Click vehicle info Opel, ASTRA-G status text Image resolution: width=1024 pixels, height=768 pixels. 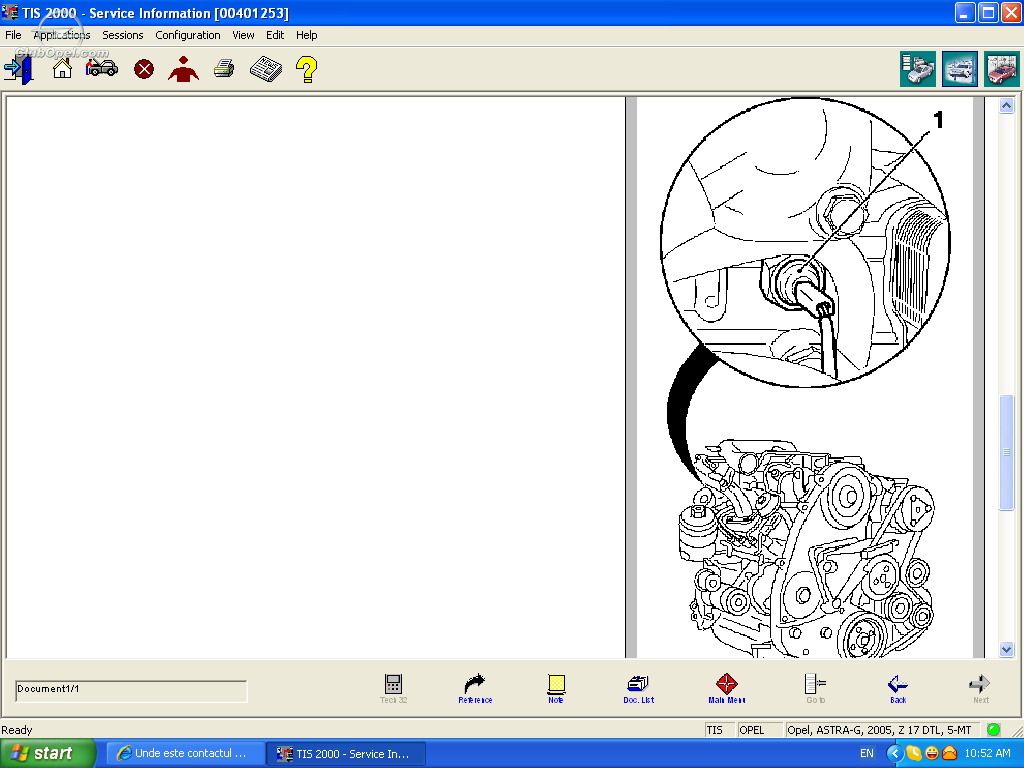[x=884, y=729]
